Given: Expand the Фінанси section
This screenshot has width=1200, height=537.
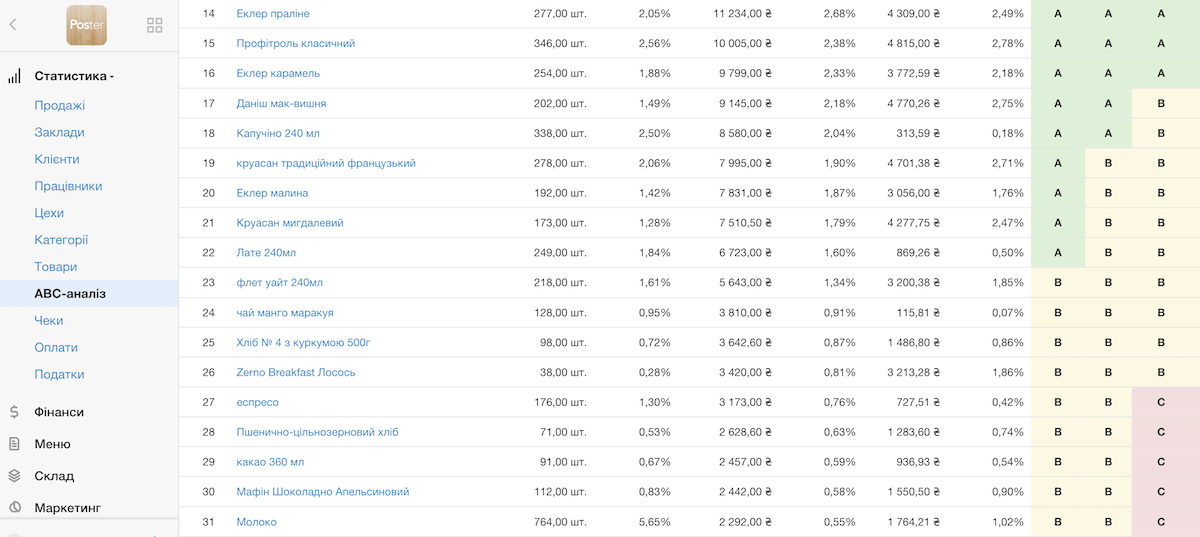Looking at the screenshot, I should coord(59,412).
